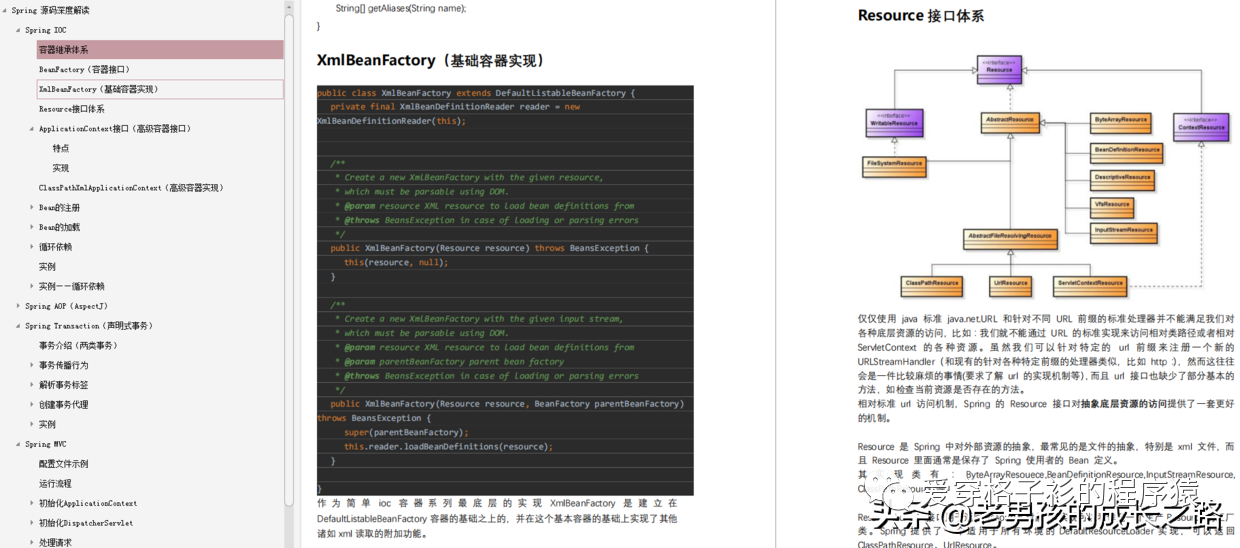Collapse the Spring 源码深度解读 root bookmark
The height and width of the screenshot is (548, 1240).
tap(4, 10)
